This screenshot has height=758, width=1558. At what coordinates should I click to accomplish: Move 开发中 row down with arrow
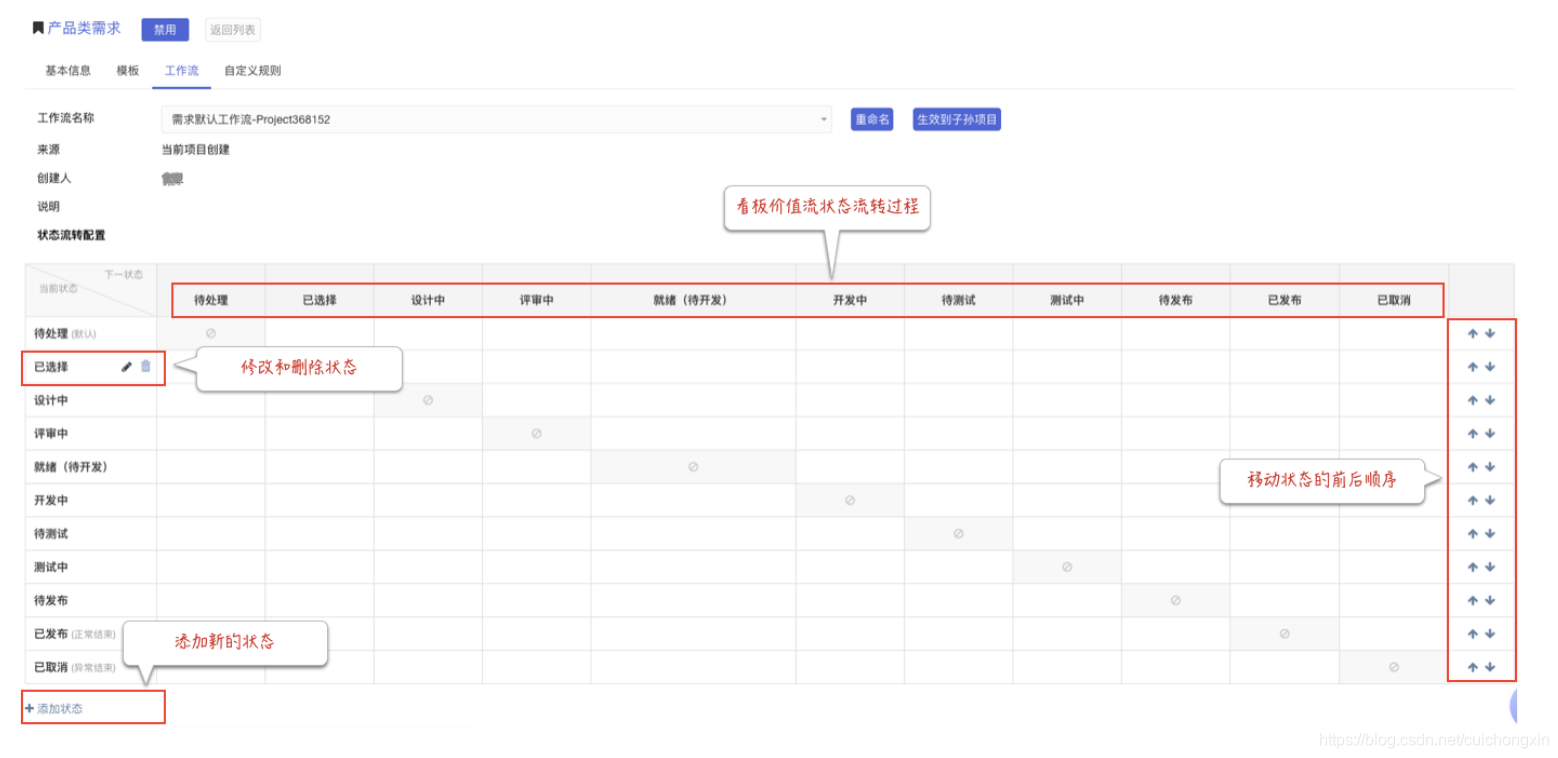pyautogui.click(x=1490, y=500)
